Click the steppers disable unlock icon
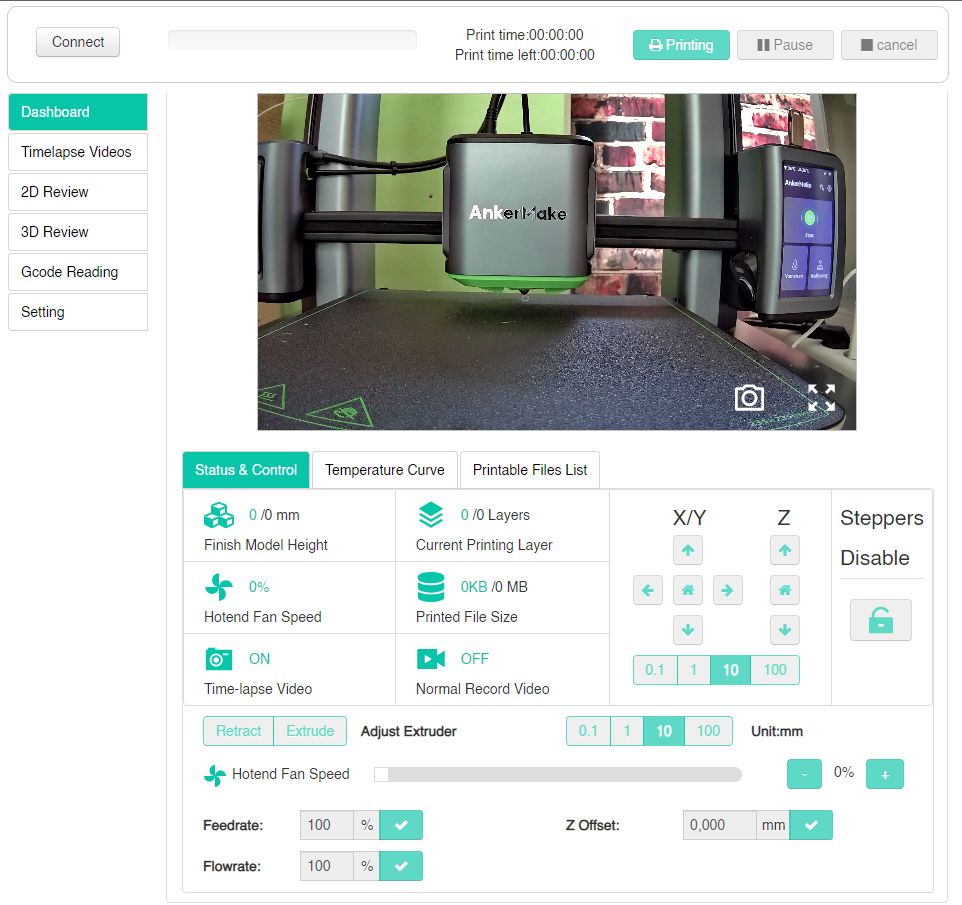 coord(881,620)
